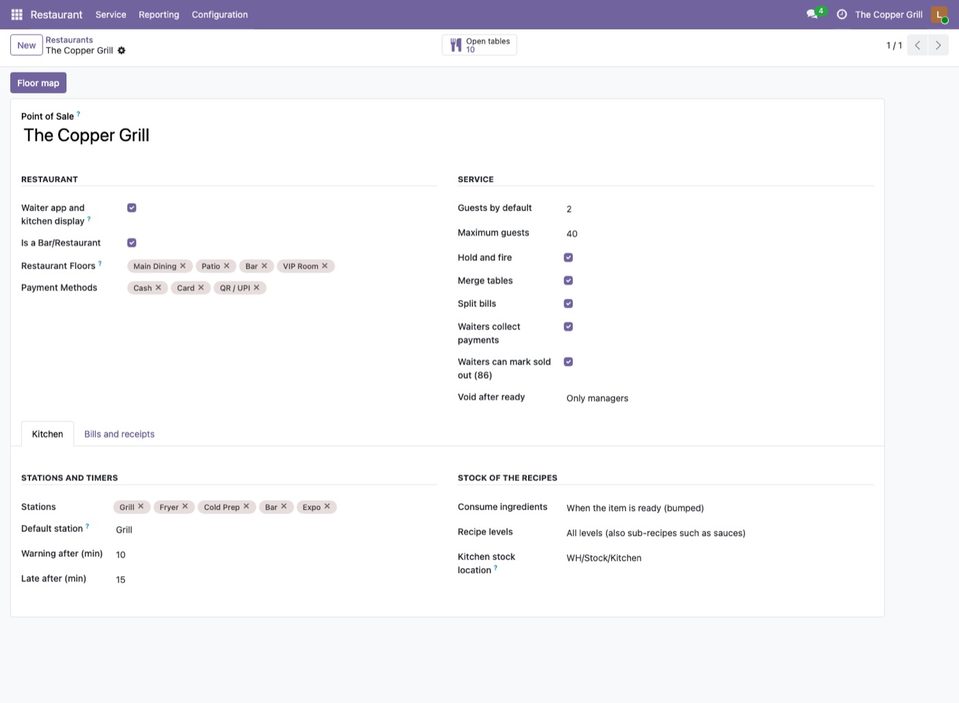Disable Hold and fire checkbox
959x703 pixels.
568,258
